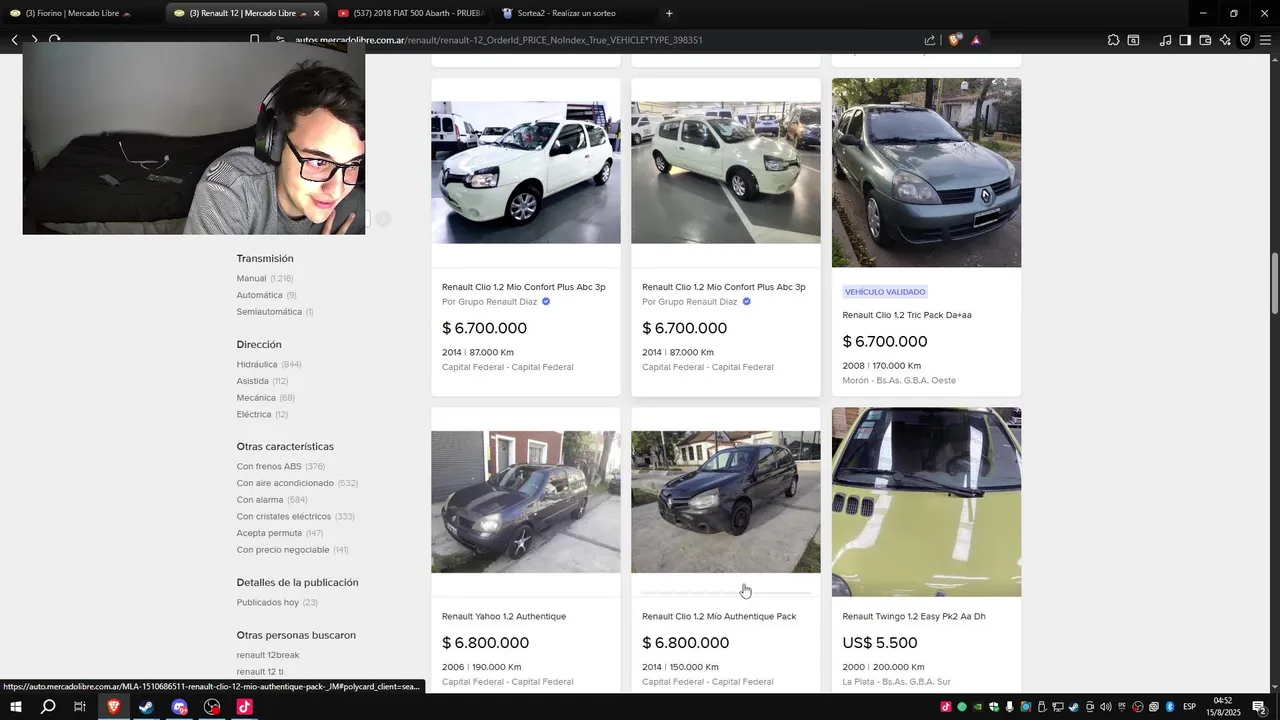The width and height of the screenshot is (1280, 720).
Task: Click the ESP input language indicator
Action: point(1189,707)
